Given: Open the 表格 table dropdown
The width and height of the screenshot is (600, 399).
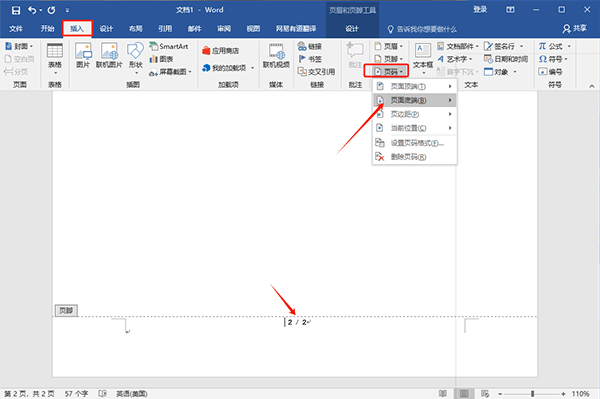Looking at the screenshot, I should click(55, 59).
